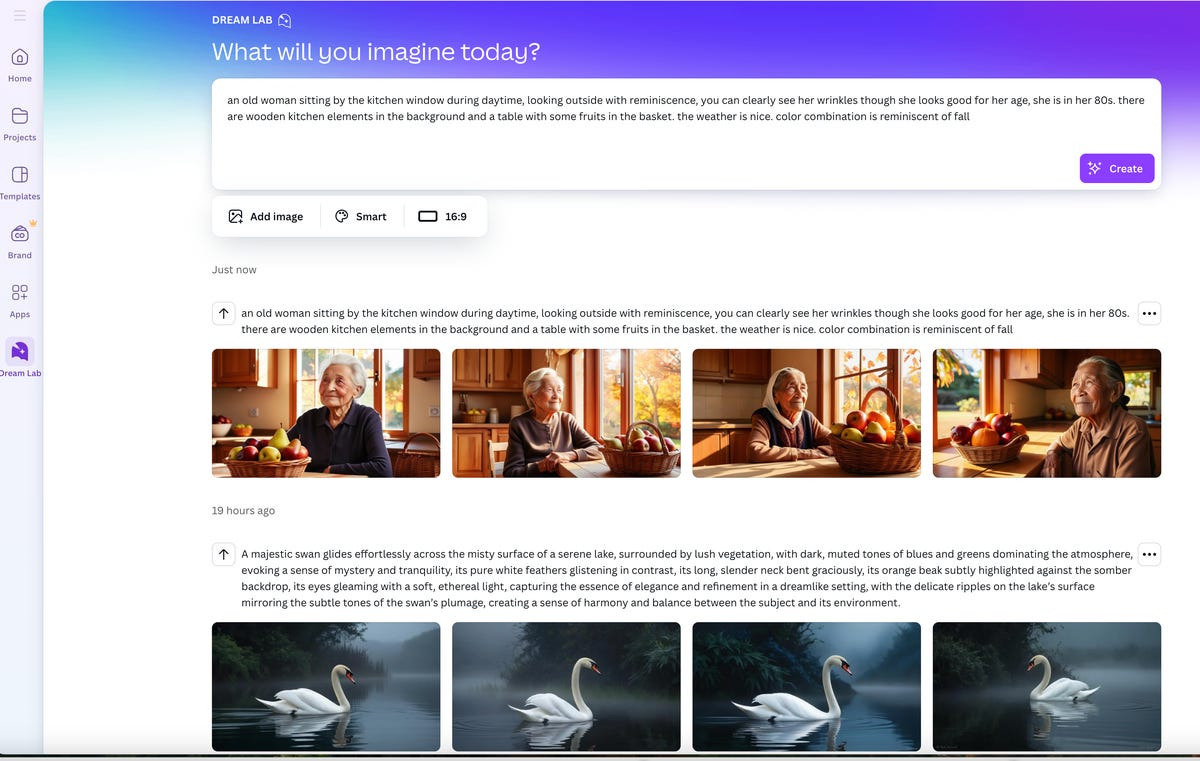The image size is (1200, 761).
Task: Select Dream Lab sidebar icon
Action: tap(20, 353)
